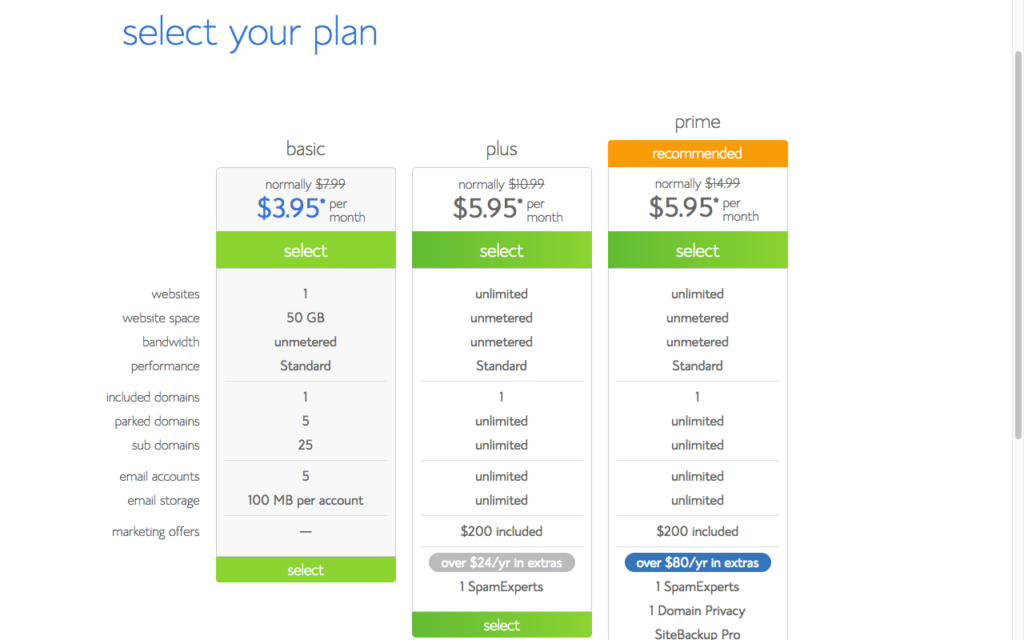The width and height of the screenshot is (1024, 640).
Task: Click 1 Domain Privacy in prime plan
Action: (697, 611)
